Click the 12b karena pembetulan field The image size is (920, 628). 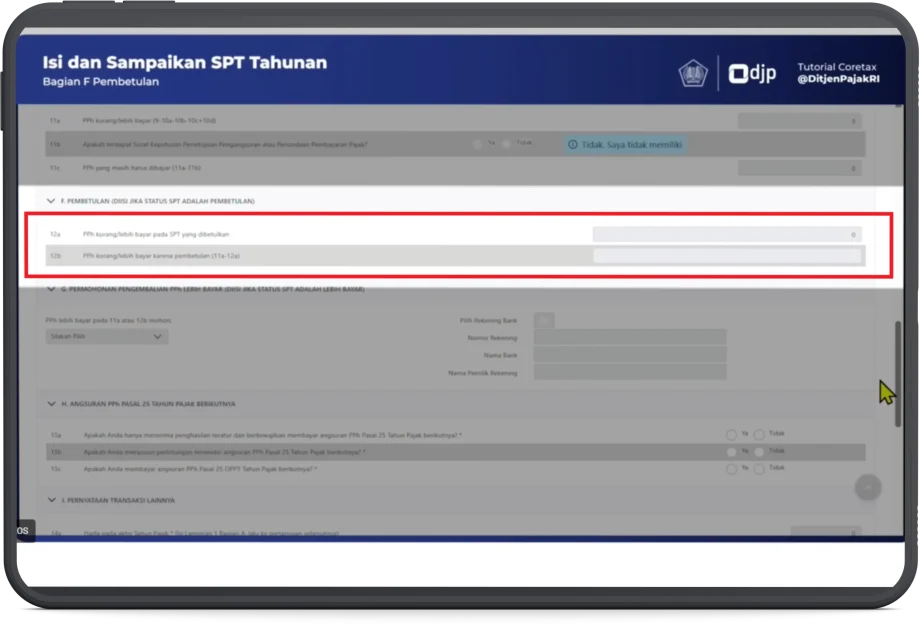tap(726, 256)
